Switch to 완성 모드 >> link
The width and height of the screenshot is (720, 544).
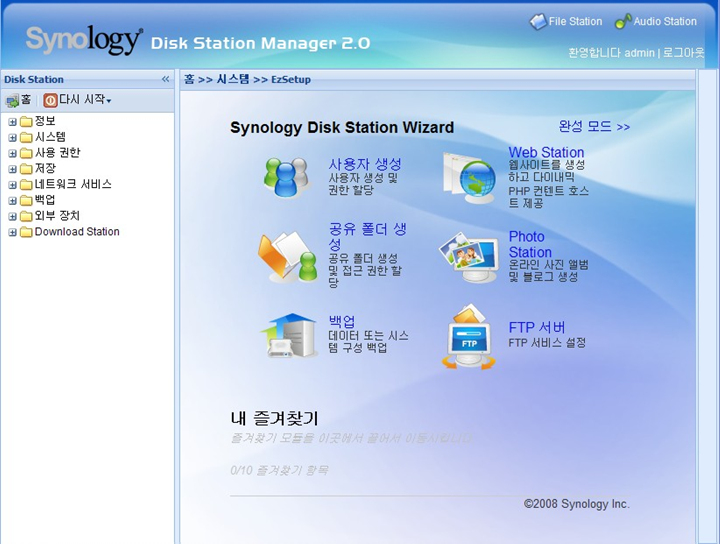coord(594,126)
